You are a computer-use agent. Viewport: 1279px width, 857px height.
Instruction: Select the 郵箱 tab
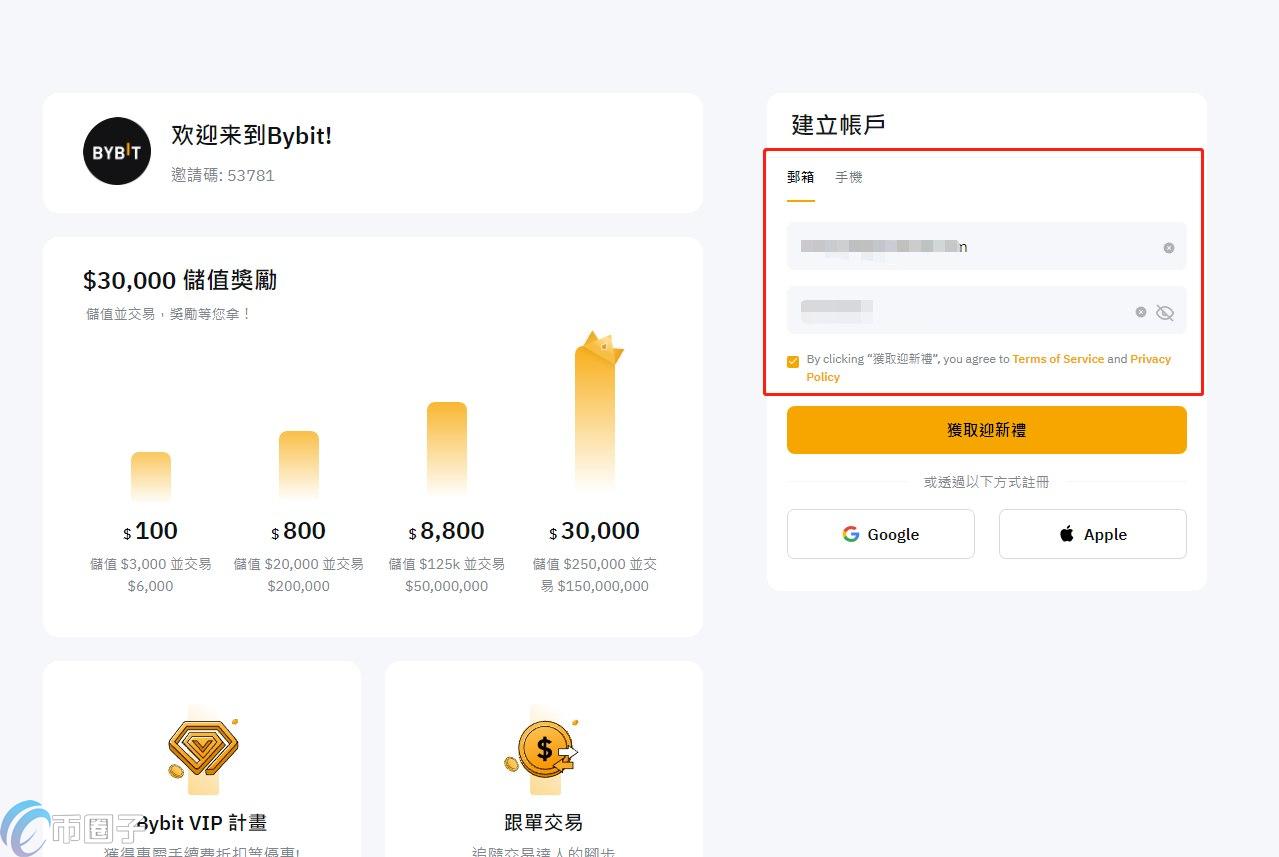click(800, 177)
